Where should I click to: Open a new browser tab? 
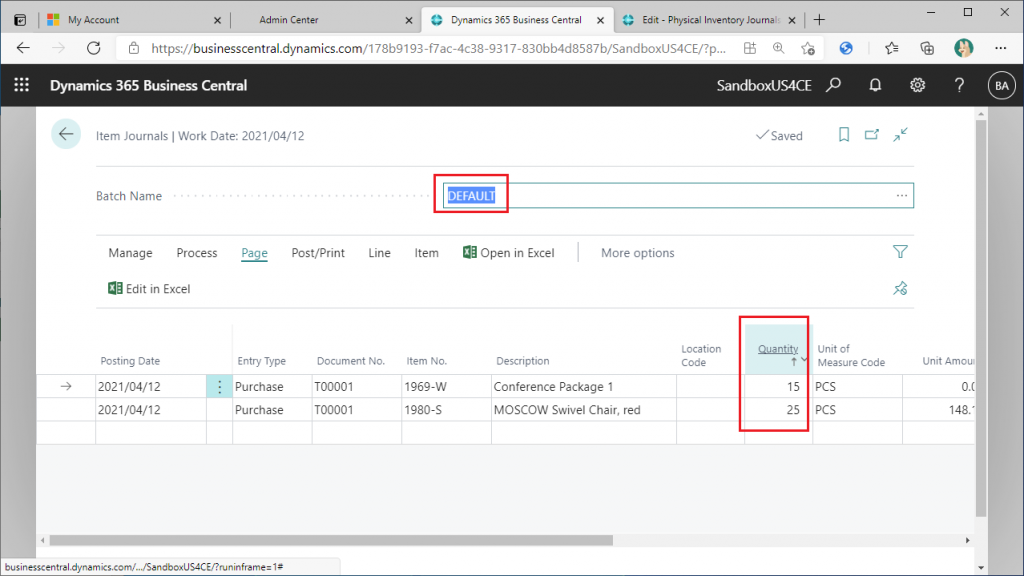(819, 20)
